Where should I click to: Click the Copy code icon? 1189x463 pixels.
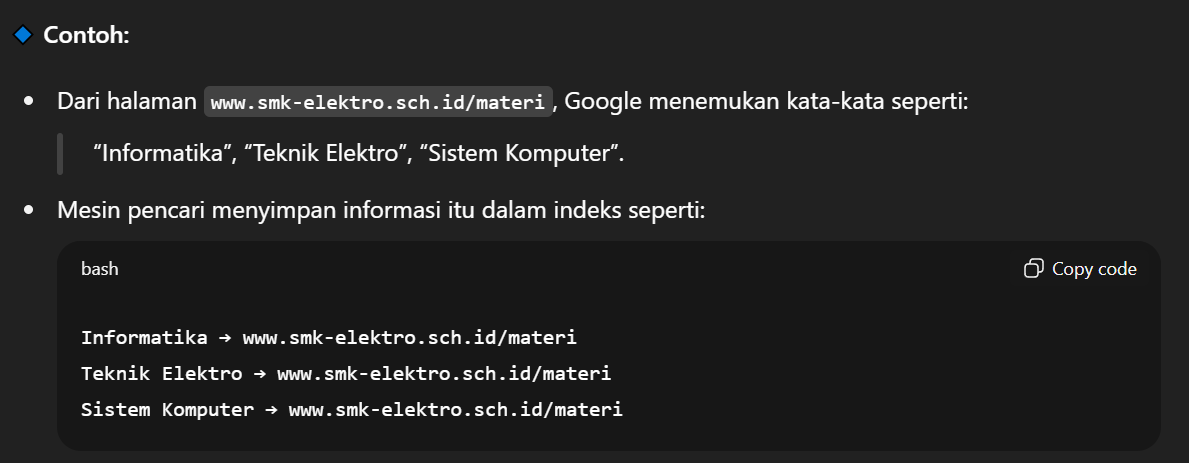tap(1033, 269)
